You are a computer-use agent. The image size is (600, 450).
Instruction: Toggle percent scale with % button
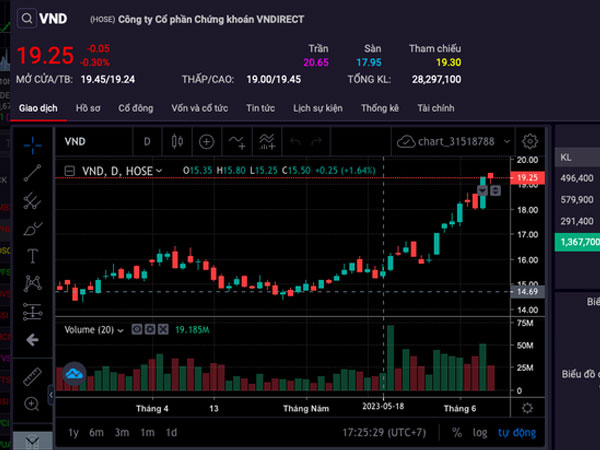pos(457,432)
